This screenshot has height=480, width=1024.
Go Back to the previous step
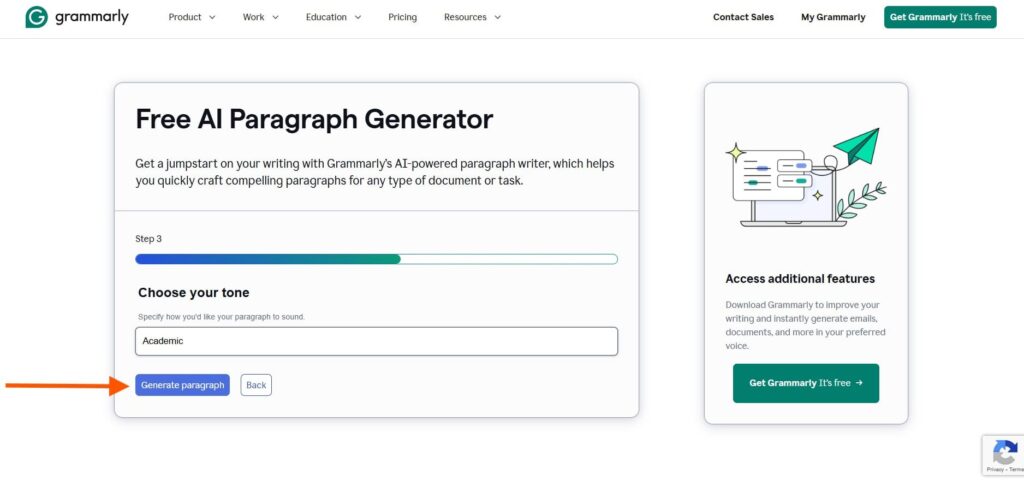click(x=256, y=385)
